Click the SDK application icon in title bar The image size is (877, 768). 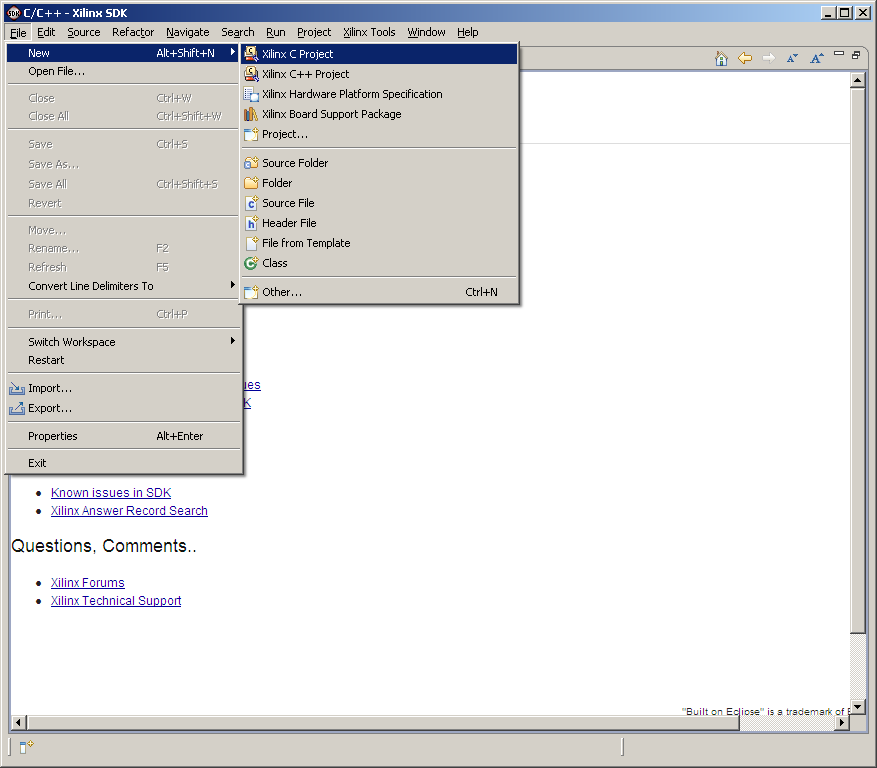(13, 13)
